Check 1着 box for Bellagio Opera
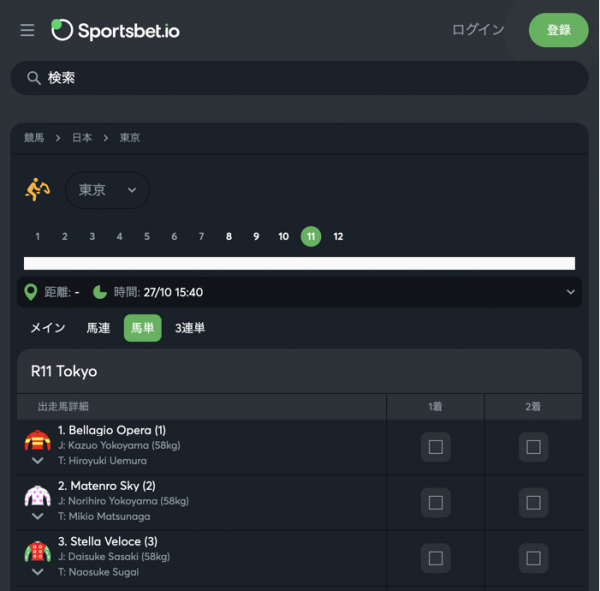600x591 pixels. pos(435,447)
